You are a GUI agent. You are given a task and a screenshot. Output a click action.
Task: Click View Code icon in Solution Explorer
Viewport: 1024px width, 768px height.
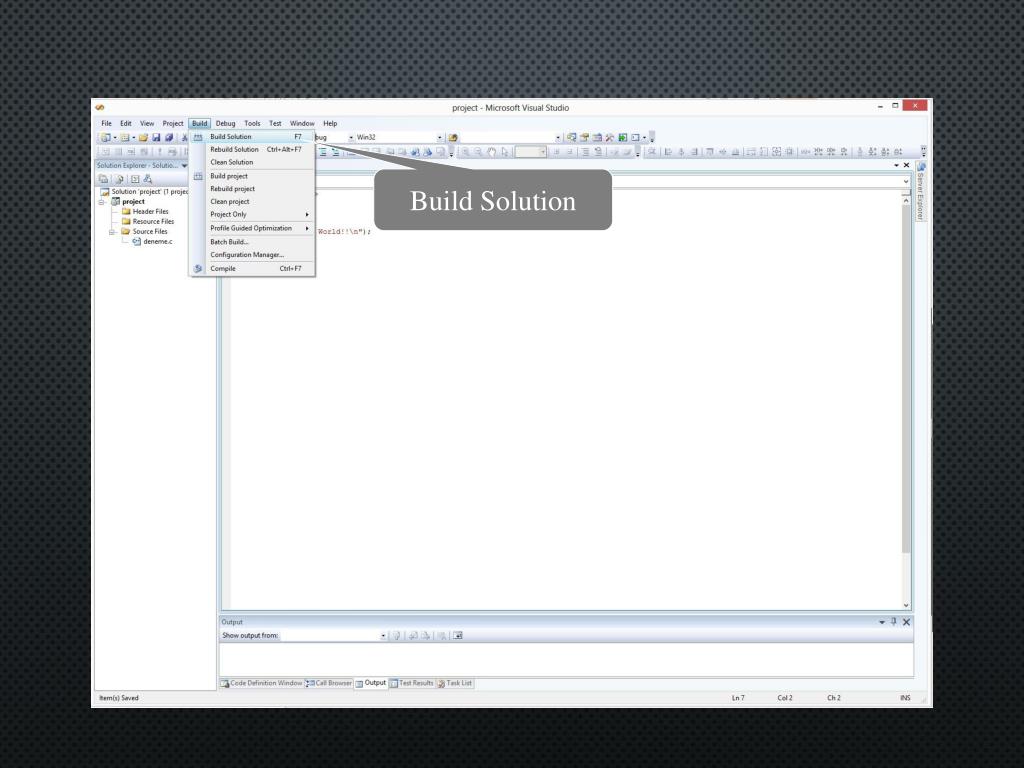[x=135, y=179]
